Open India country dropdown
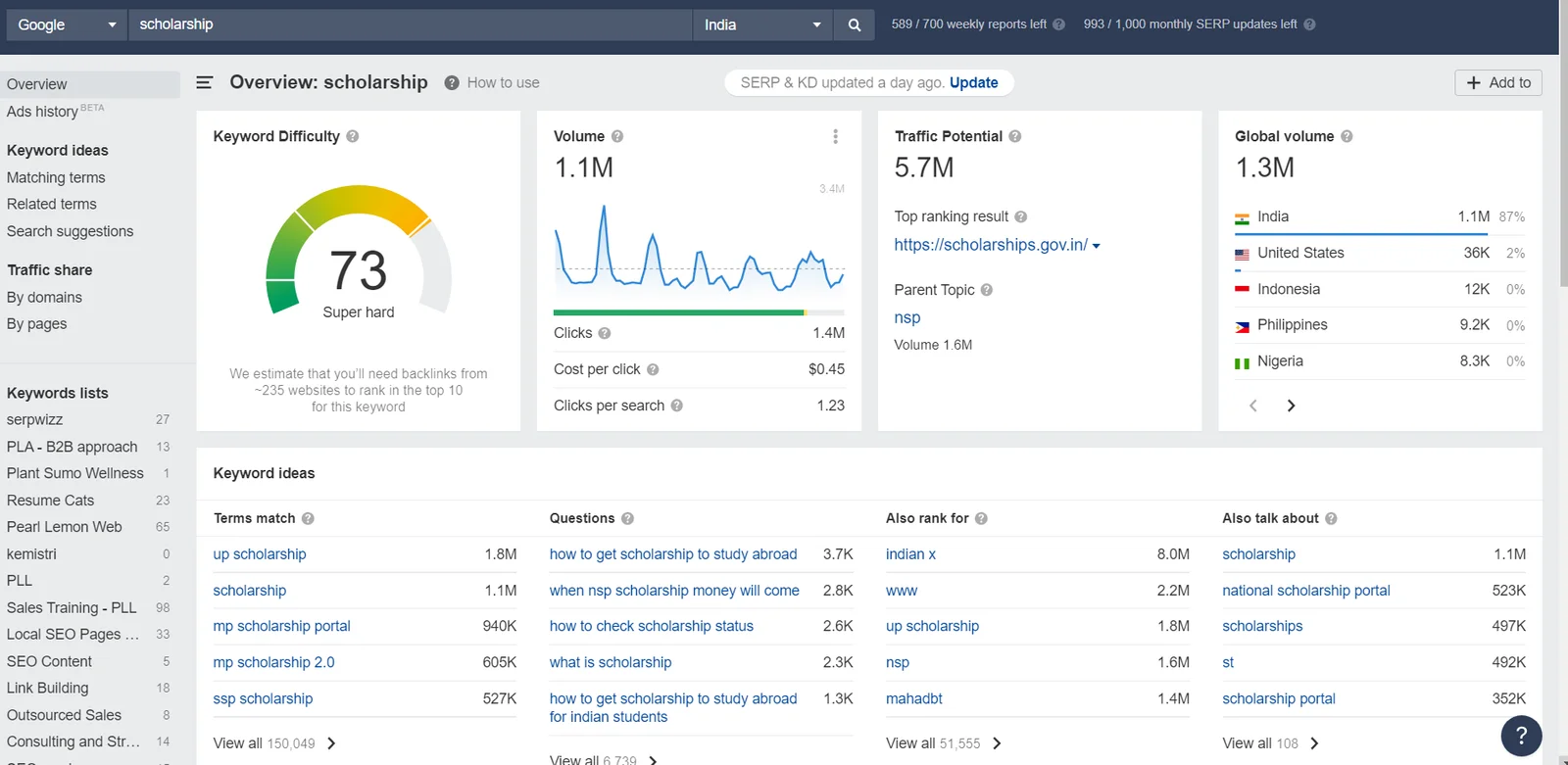1568x765 pixels. point(762,24)
